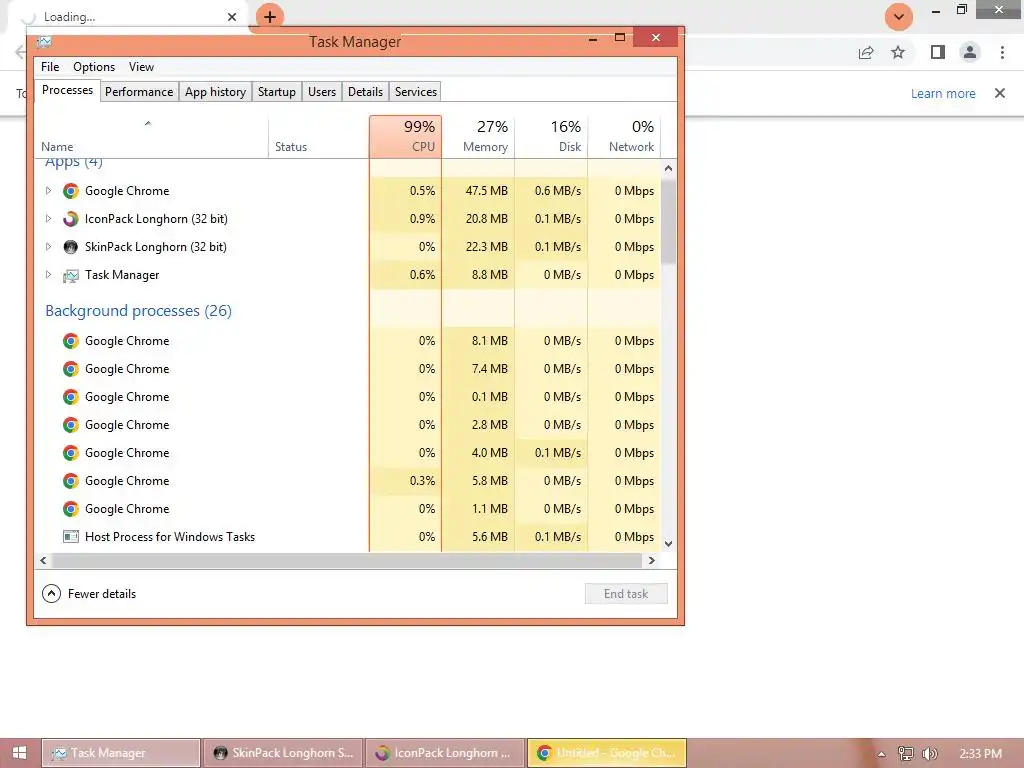Image resolution: width=1024 pixels, height=768 pixels.
Task: Open volume tray icon
Action: tap(929, 754)
